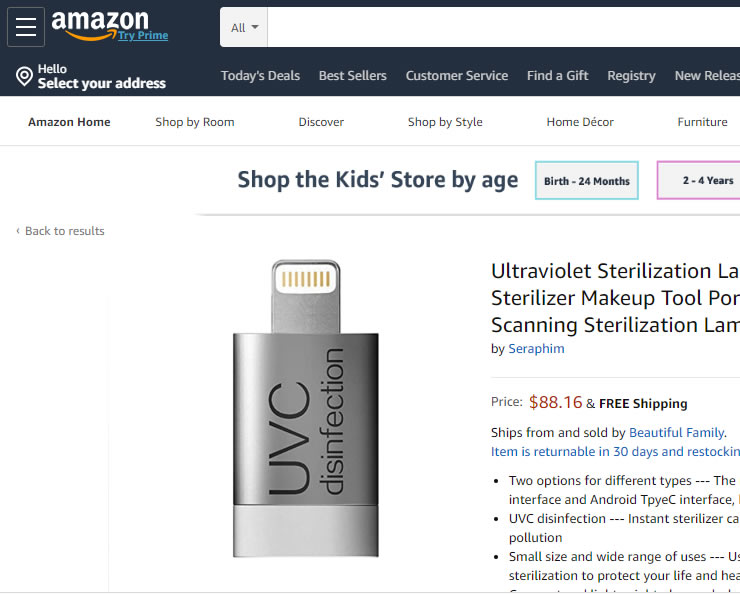Screen dimensions: 740x595
Task: Open the hamburger navigation menu
Action: click(26, 27)
